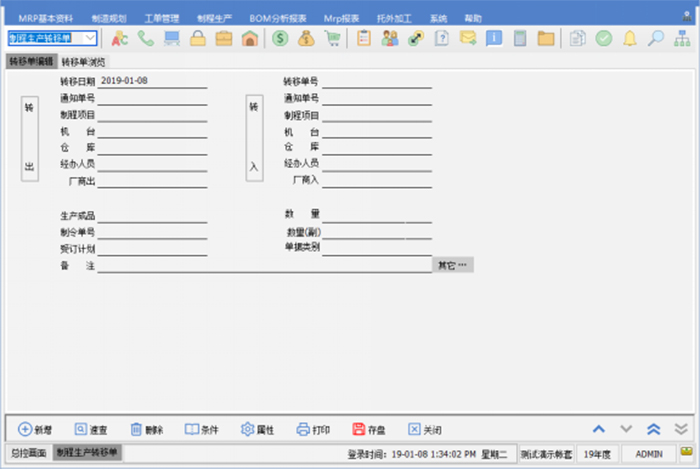Expand the 其它 options button

[453, 265]
